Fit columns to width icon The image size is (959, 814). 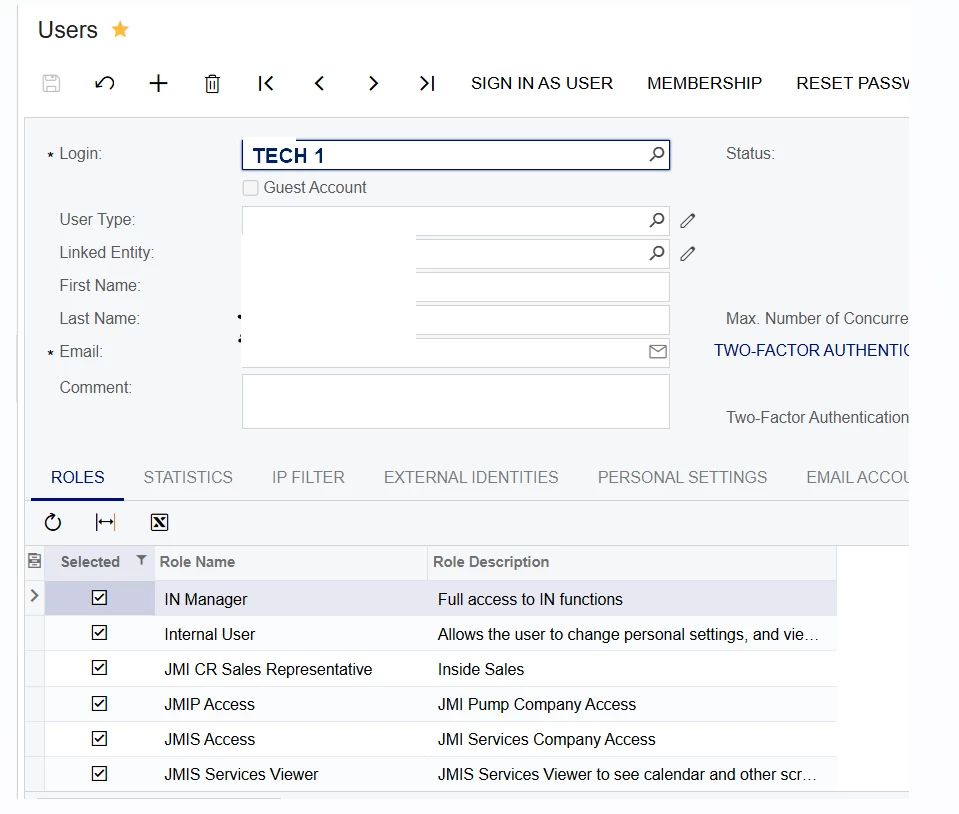point(105,522)
